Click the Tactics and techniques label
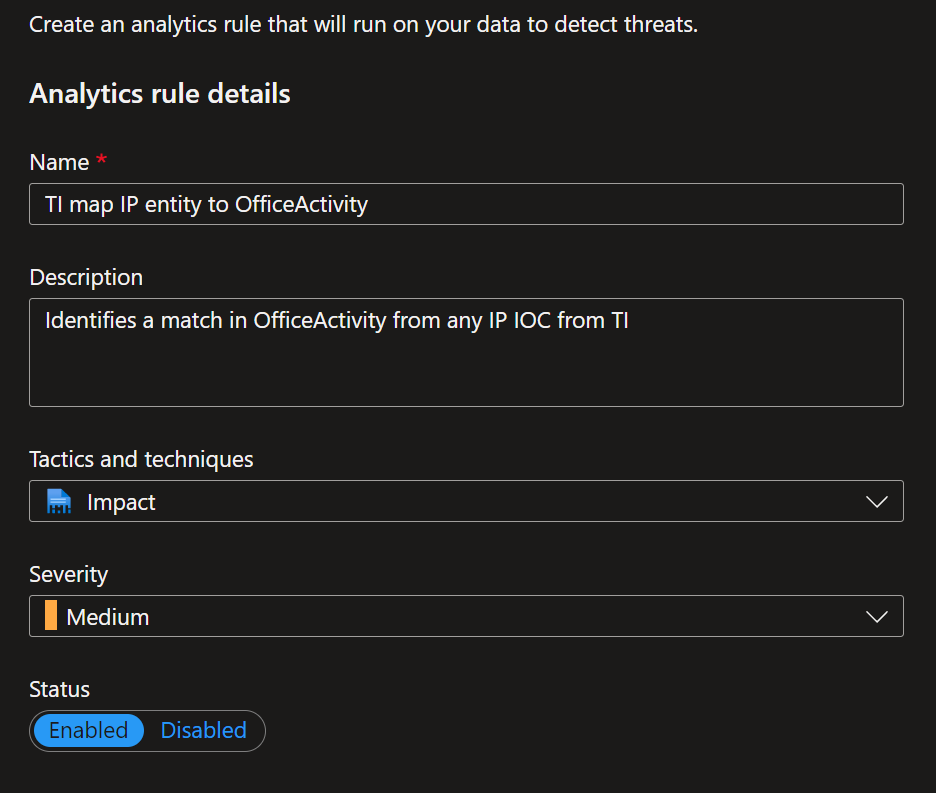 [141, 459]
